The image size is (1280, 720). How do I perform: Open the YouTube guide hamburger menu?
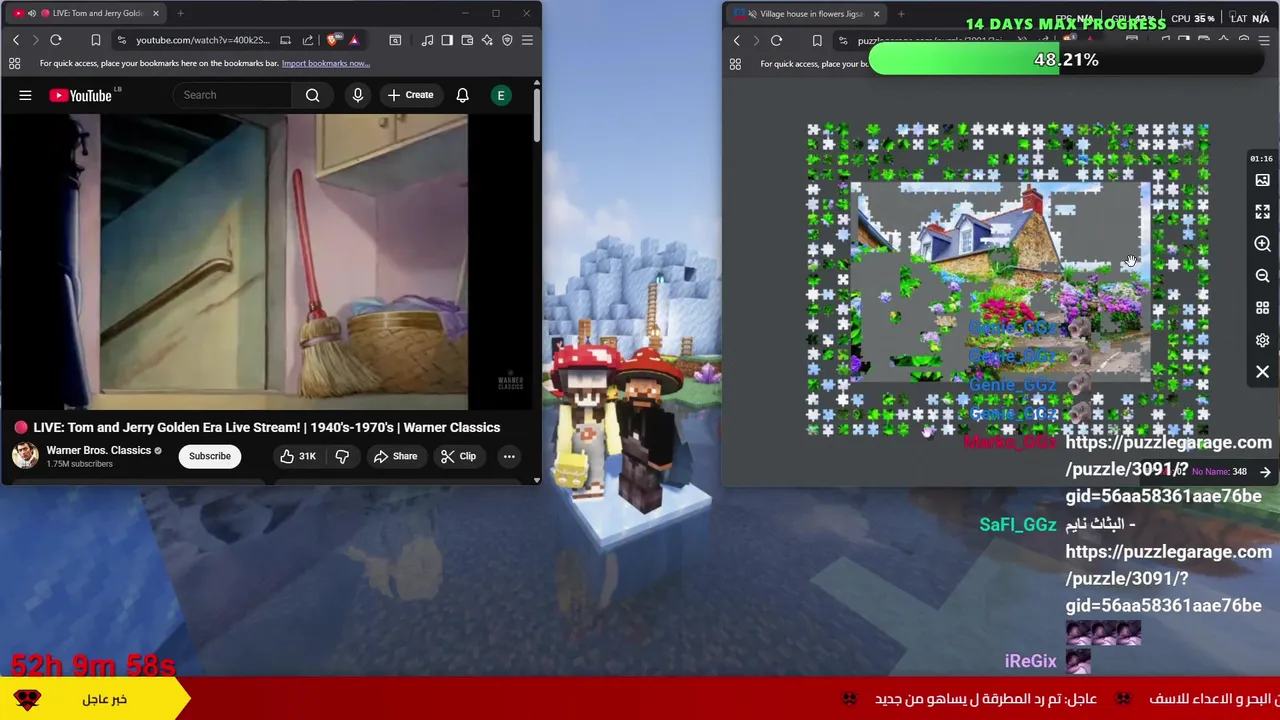(25, 95)
